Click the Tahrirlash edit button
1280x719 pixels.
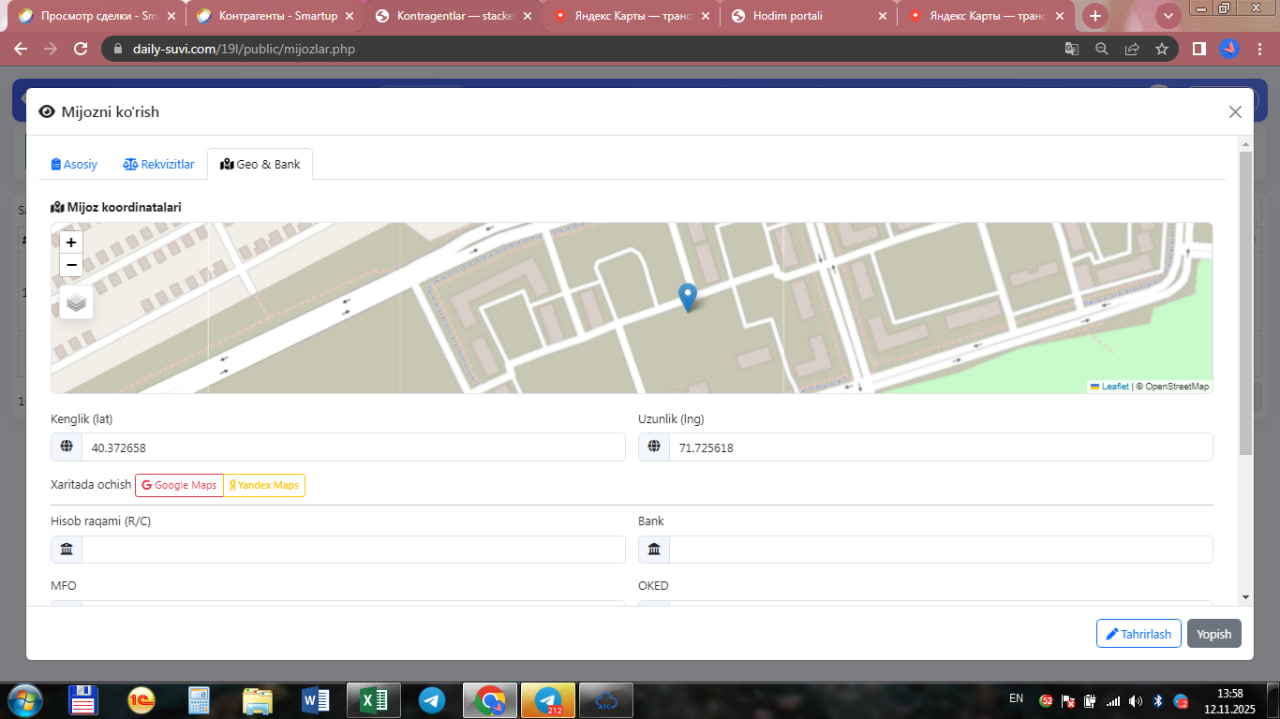coord(1138,634)
